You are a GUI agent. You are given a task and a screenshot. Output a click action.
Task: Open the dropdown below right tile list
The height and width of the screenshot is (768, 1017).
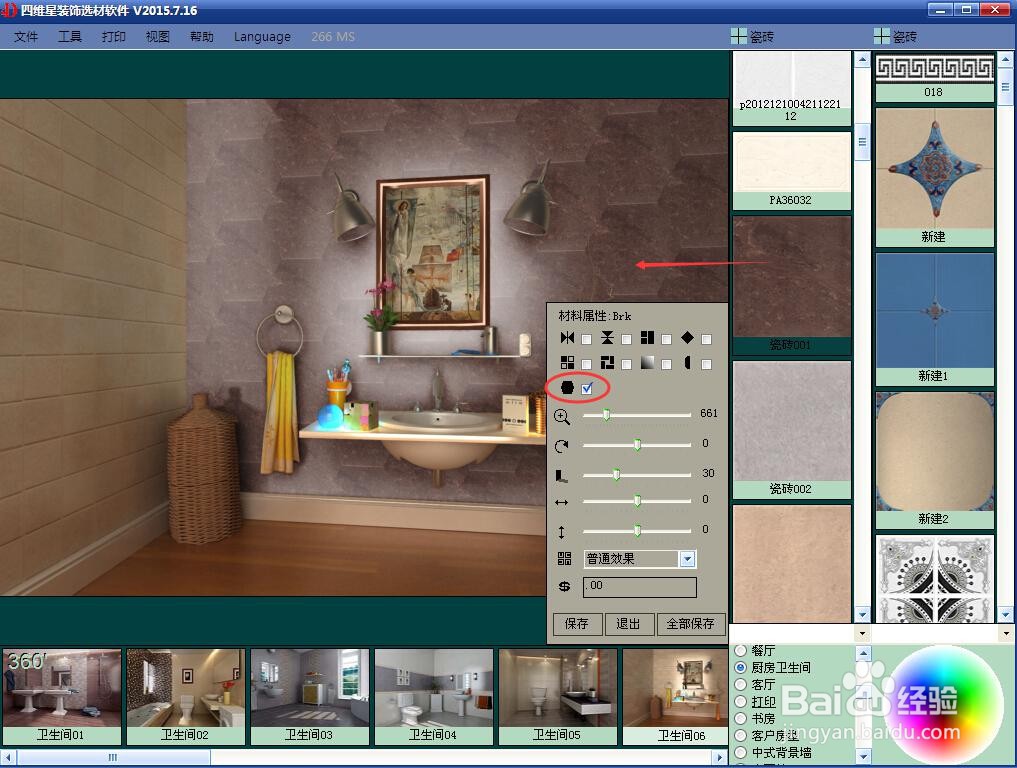(x=1006, y=632)
